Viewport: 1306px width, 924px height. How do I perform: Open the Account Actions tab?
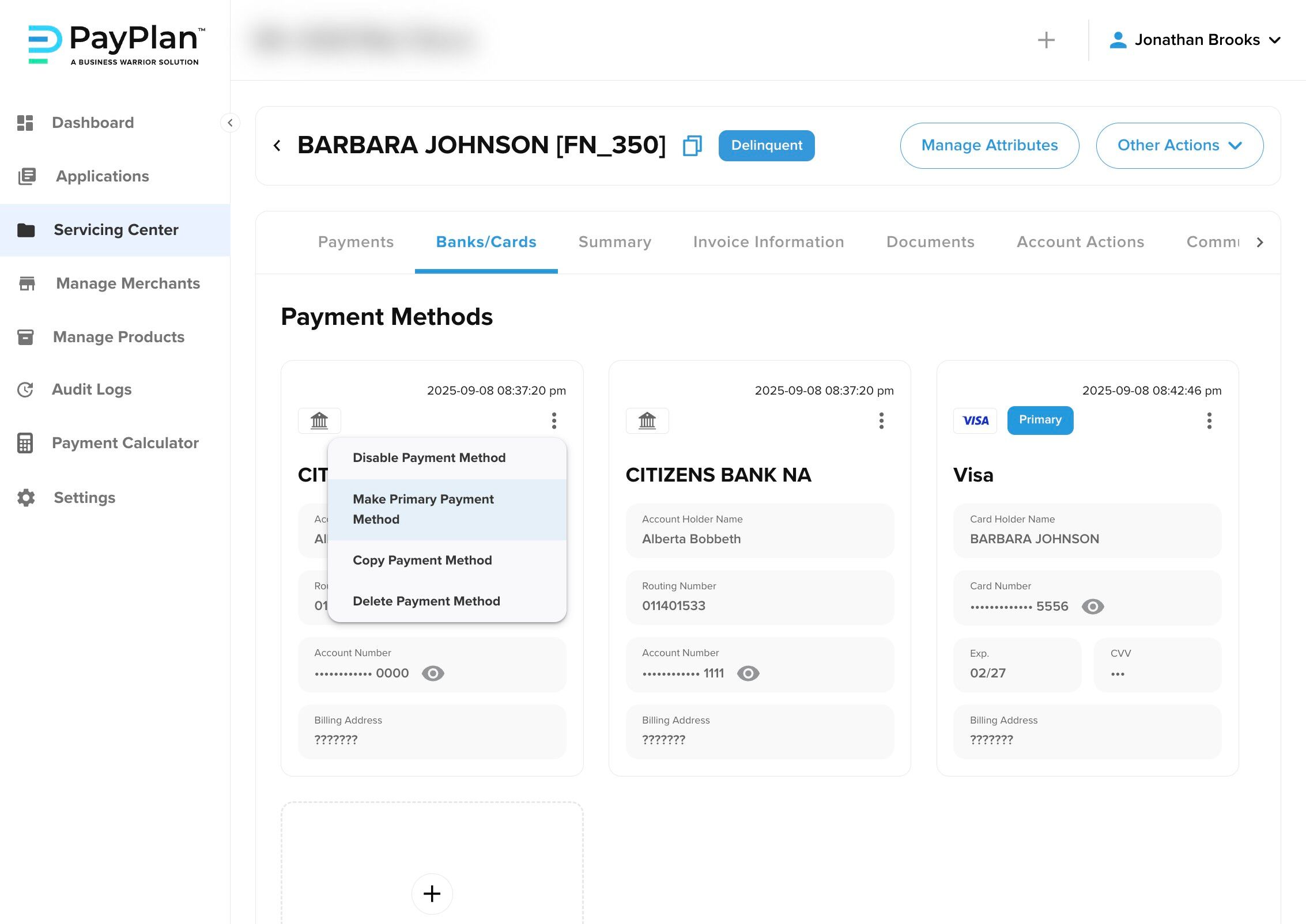click(1080, 242)
